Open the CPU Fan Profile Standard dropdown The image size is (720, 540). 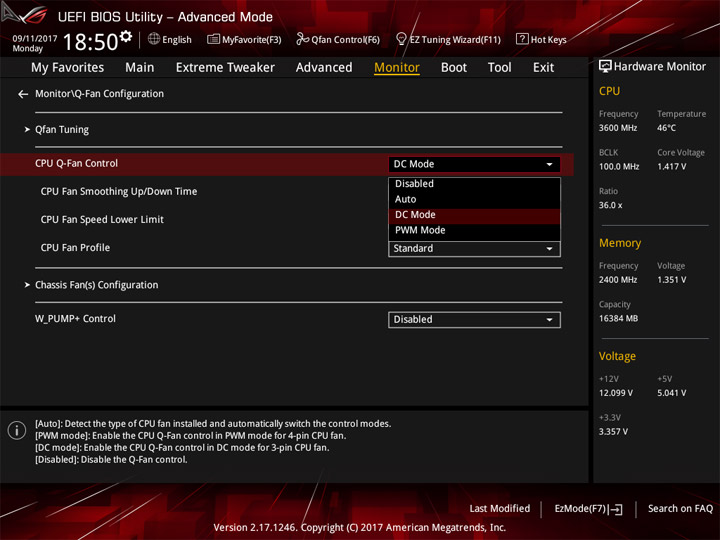point(474,248)
